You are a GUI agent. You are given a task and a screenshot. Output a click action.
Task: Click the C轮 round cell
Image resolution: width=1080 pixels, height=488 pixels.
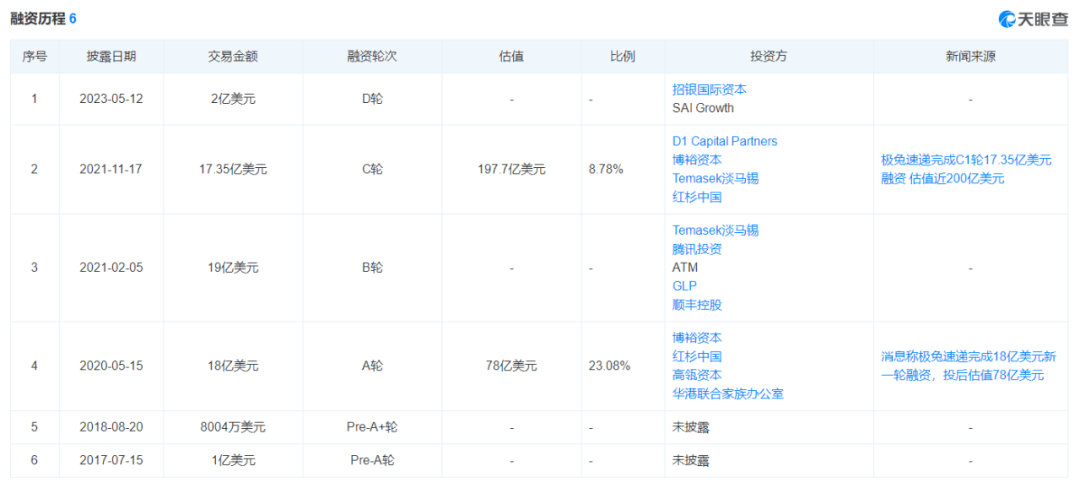click(x=372, y=169)
